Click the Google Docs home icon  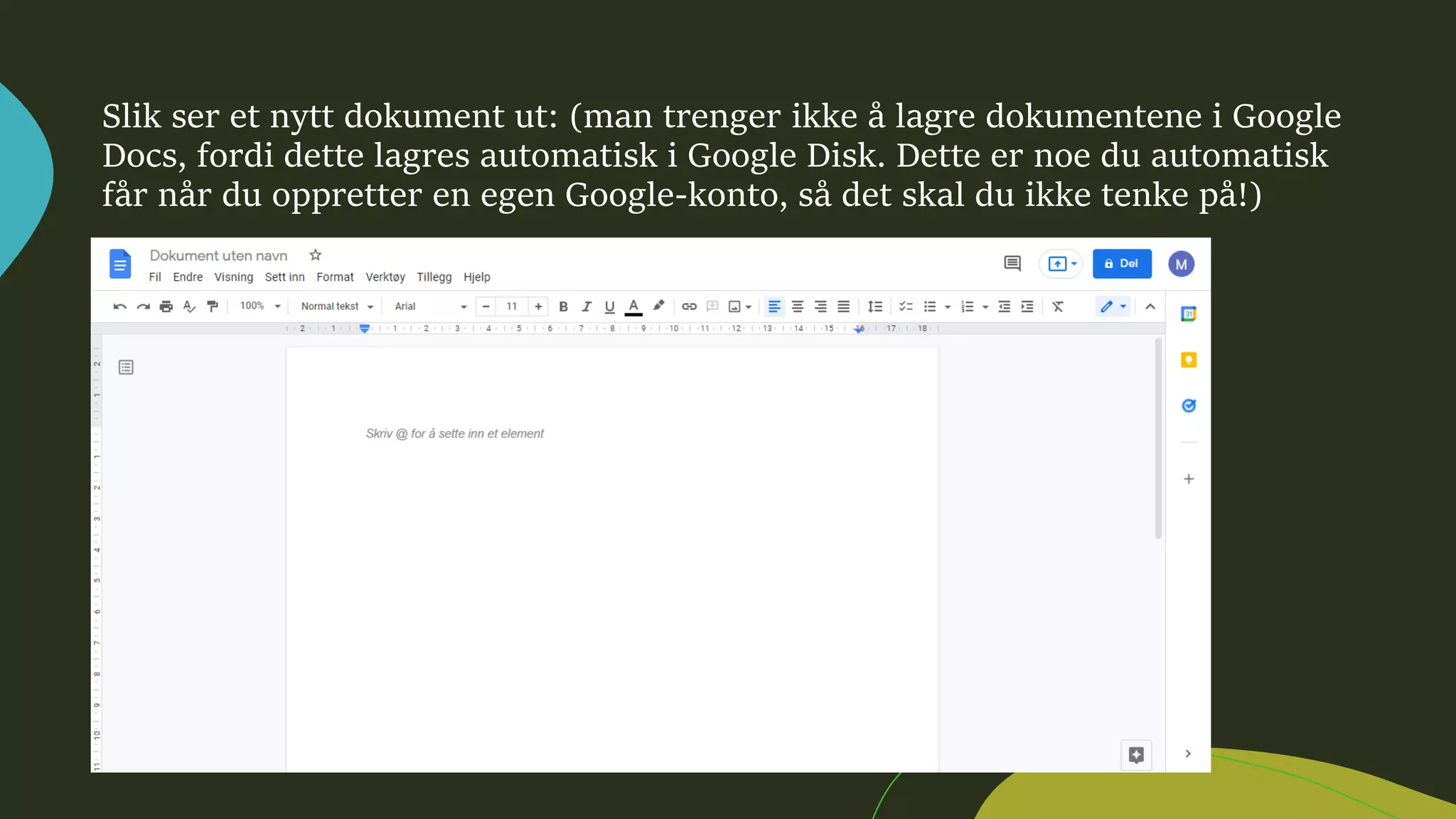(120, 264)
